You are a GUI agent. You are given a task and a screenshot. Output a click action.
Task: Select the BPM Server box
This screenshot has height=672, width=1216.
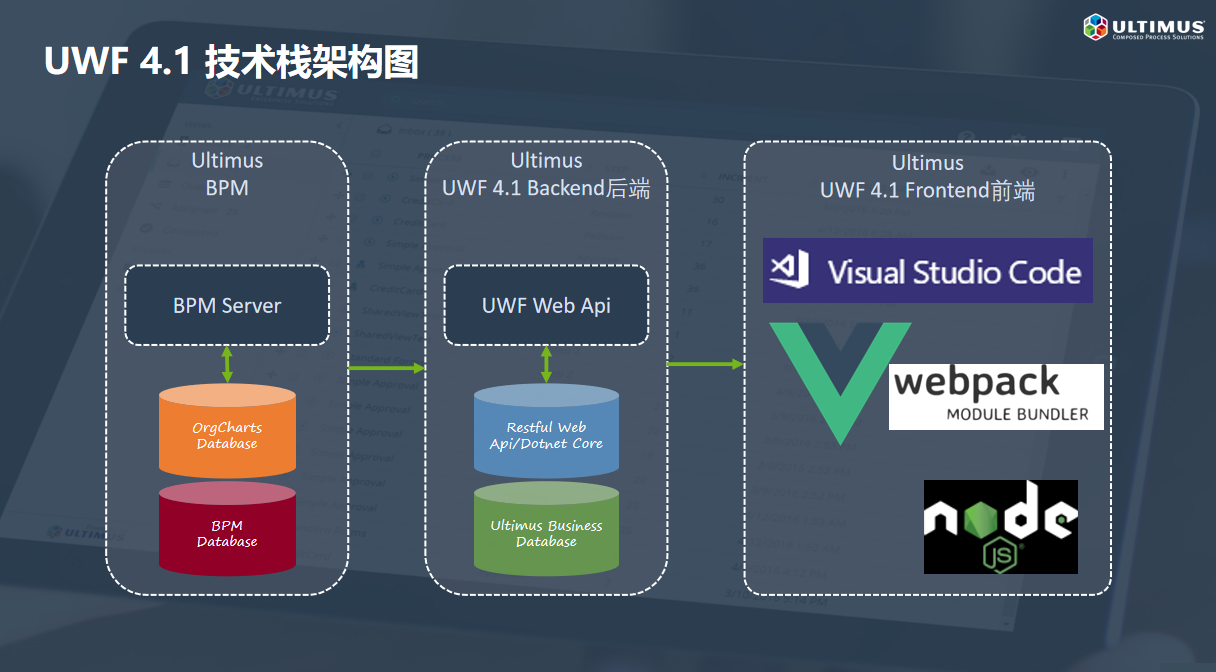pyautogui.click(x=227, y=306)
